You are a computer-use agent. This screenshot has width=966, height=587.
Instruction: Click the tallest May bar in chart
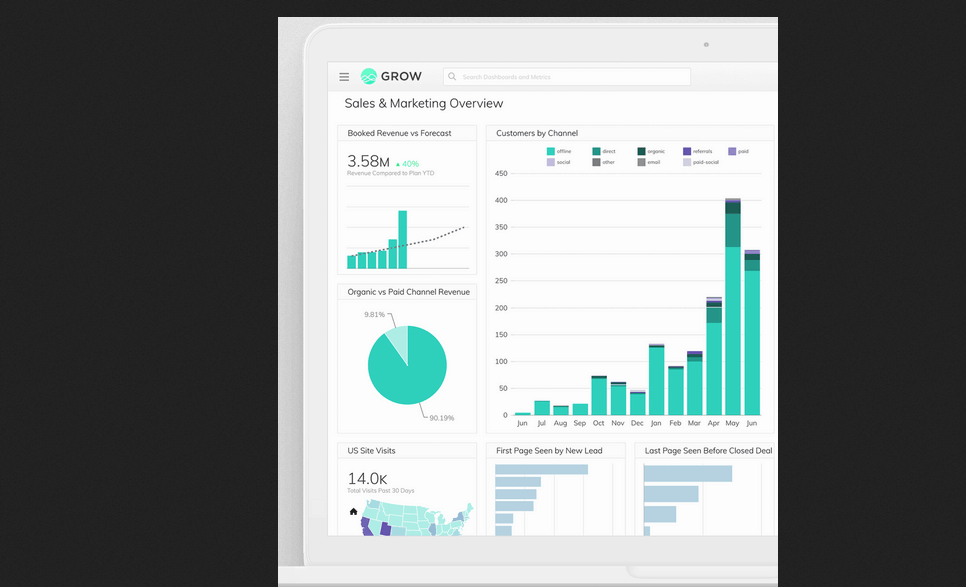pyautogui.click(x=733, y=330)
